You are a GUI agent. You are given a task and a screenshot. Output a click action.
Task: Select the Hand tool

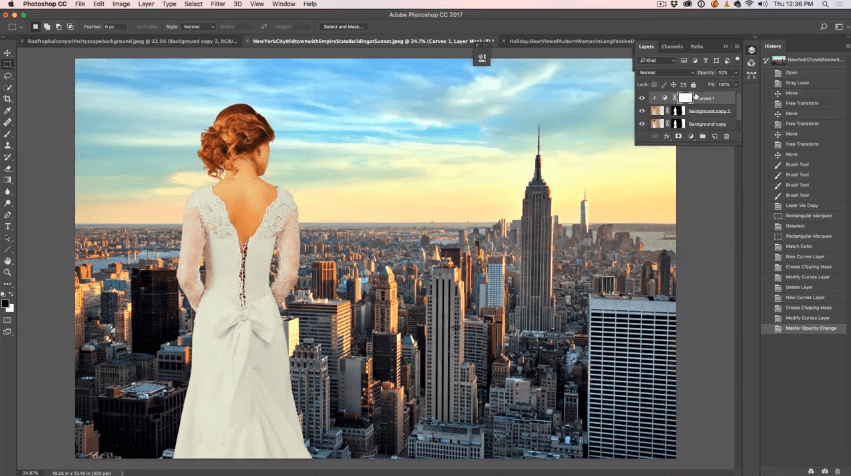tap(8, 261)
